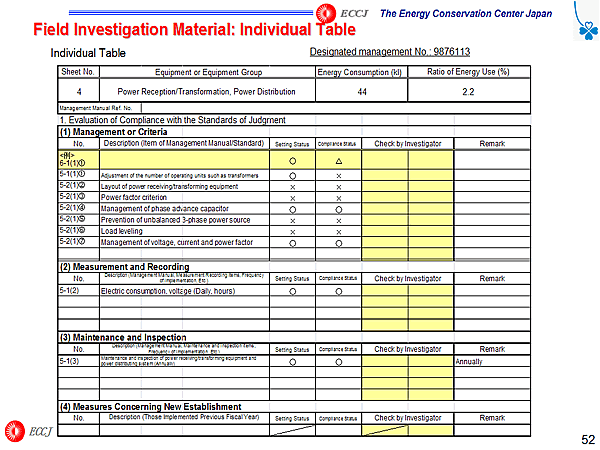Click the 'Field Investigation Material: Individual Table' title
Viewport: 600px width, 450px height.
click(x=194, y=29)
